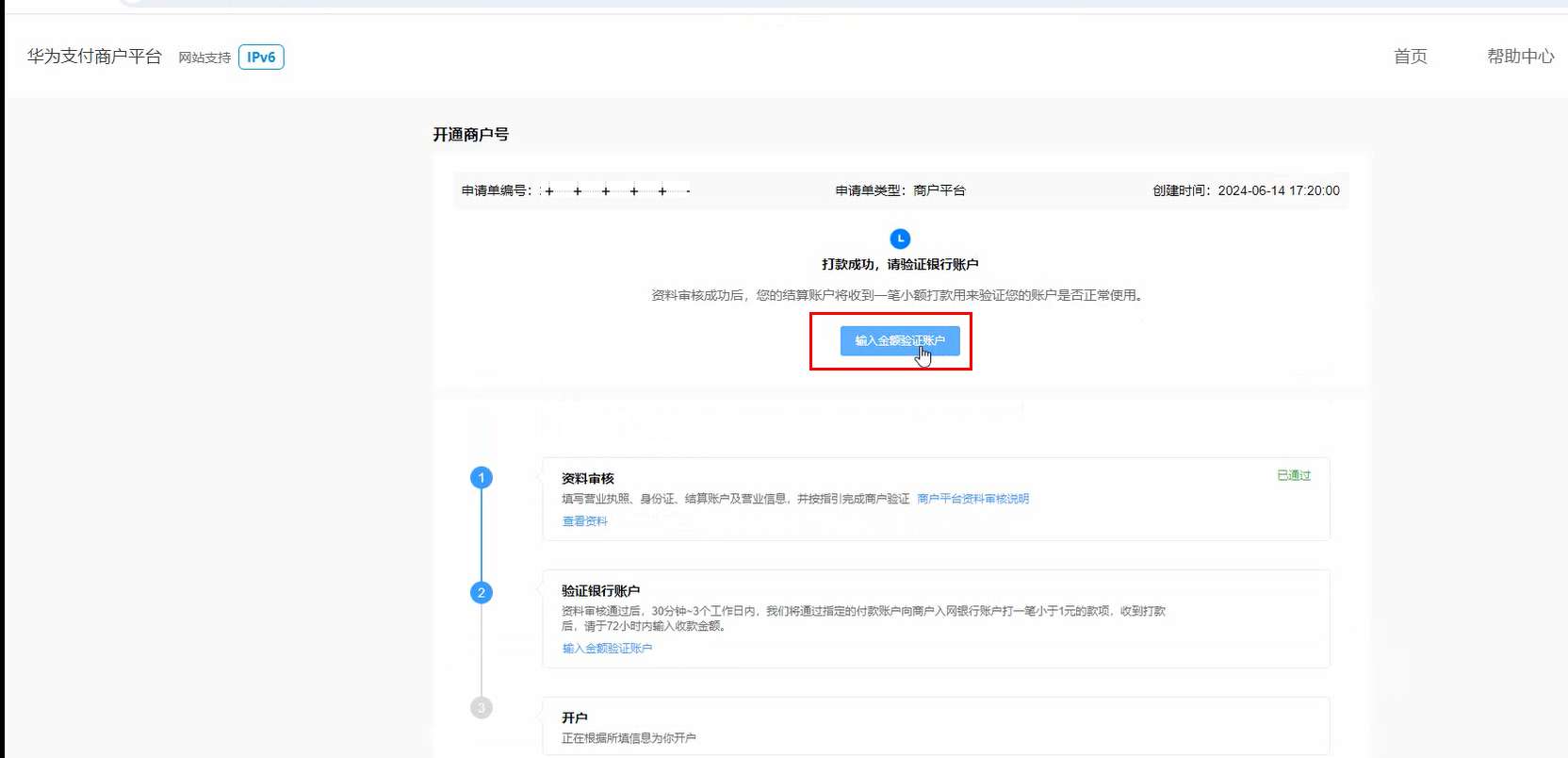The height and width of the screenshot is (758, 1568).
Task: Click the 验证银行账户 step title
Action: point(601,591)
